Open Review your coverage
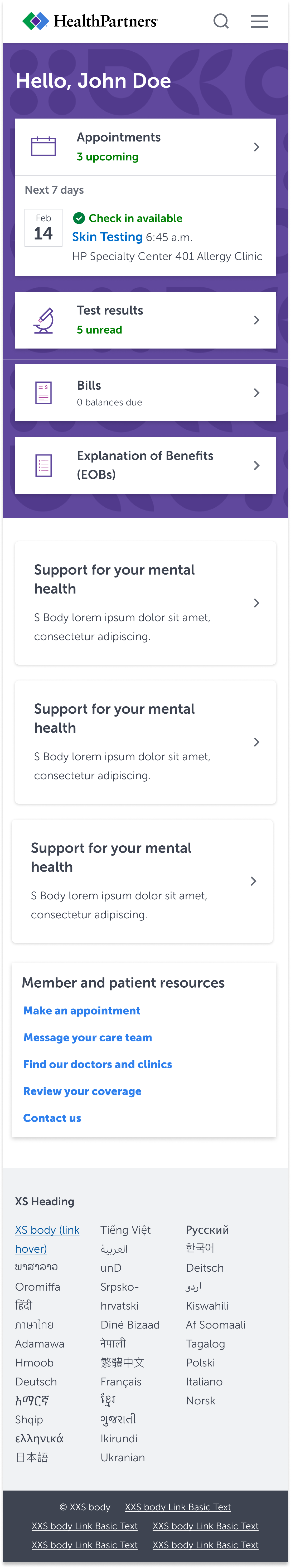The image size is (291, 1568). coord(82,1091)
